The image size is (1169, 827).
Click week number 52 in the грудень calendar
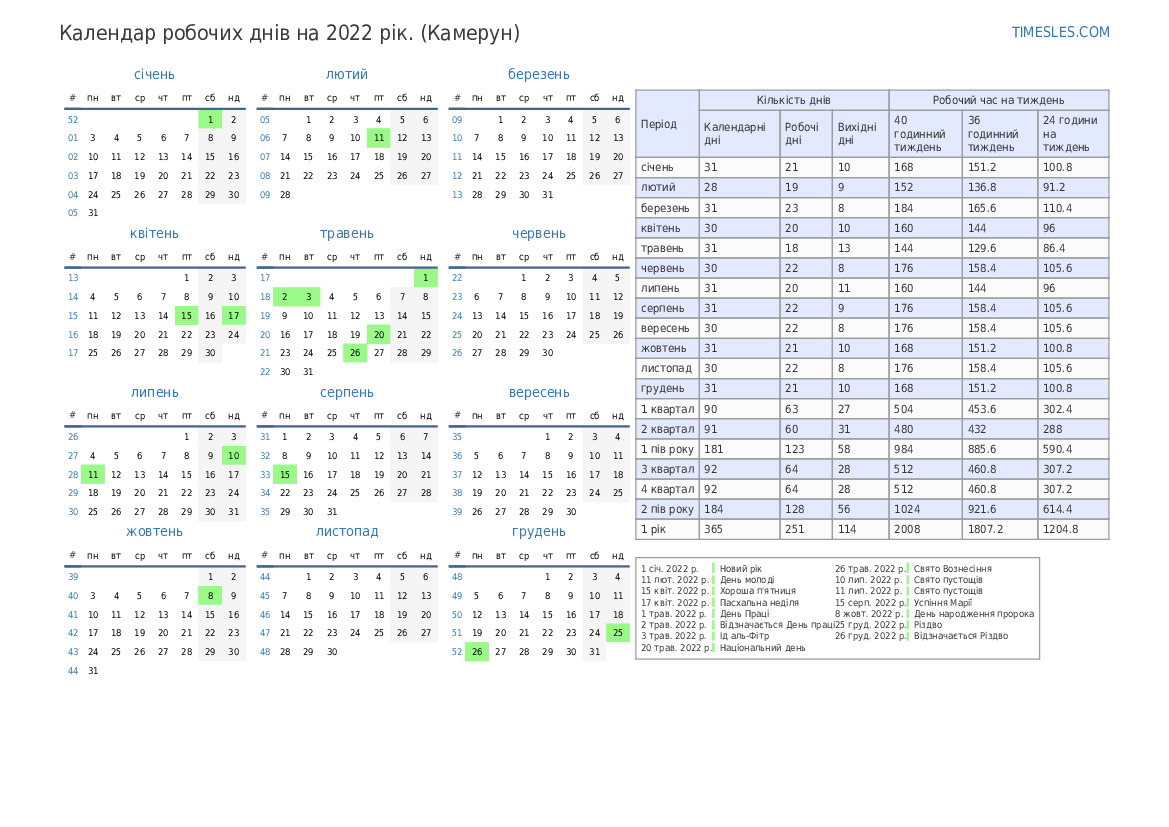[x=457, y=652]
